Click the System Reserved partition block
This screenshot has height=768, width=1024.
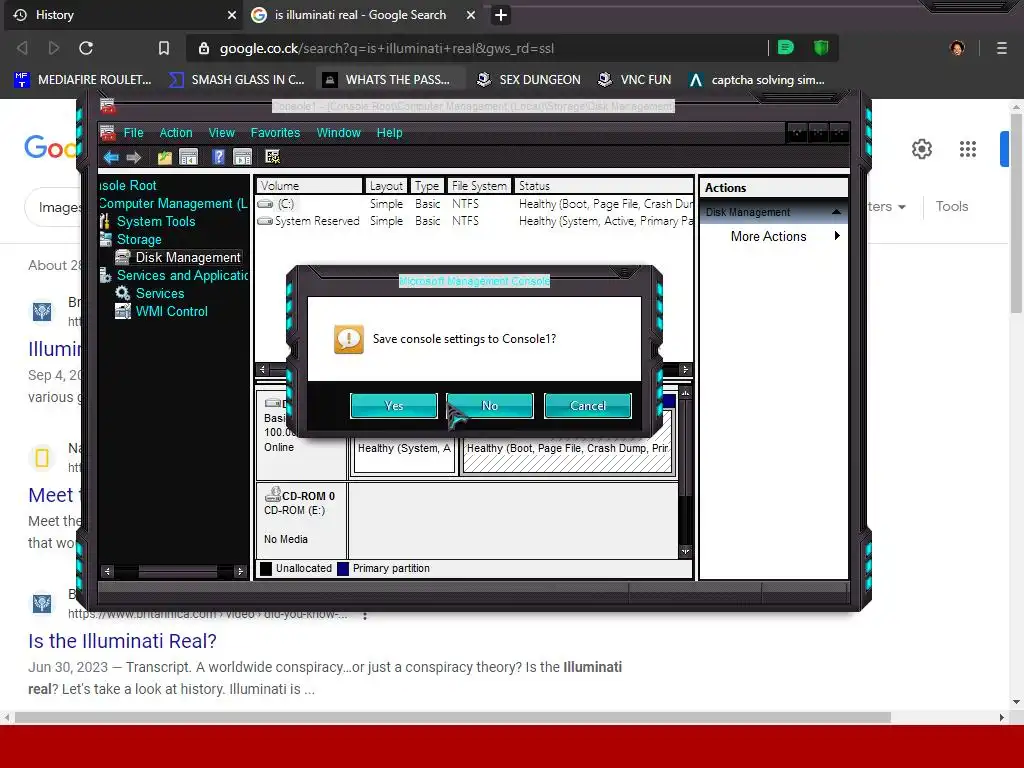click(x=404, y=448)
